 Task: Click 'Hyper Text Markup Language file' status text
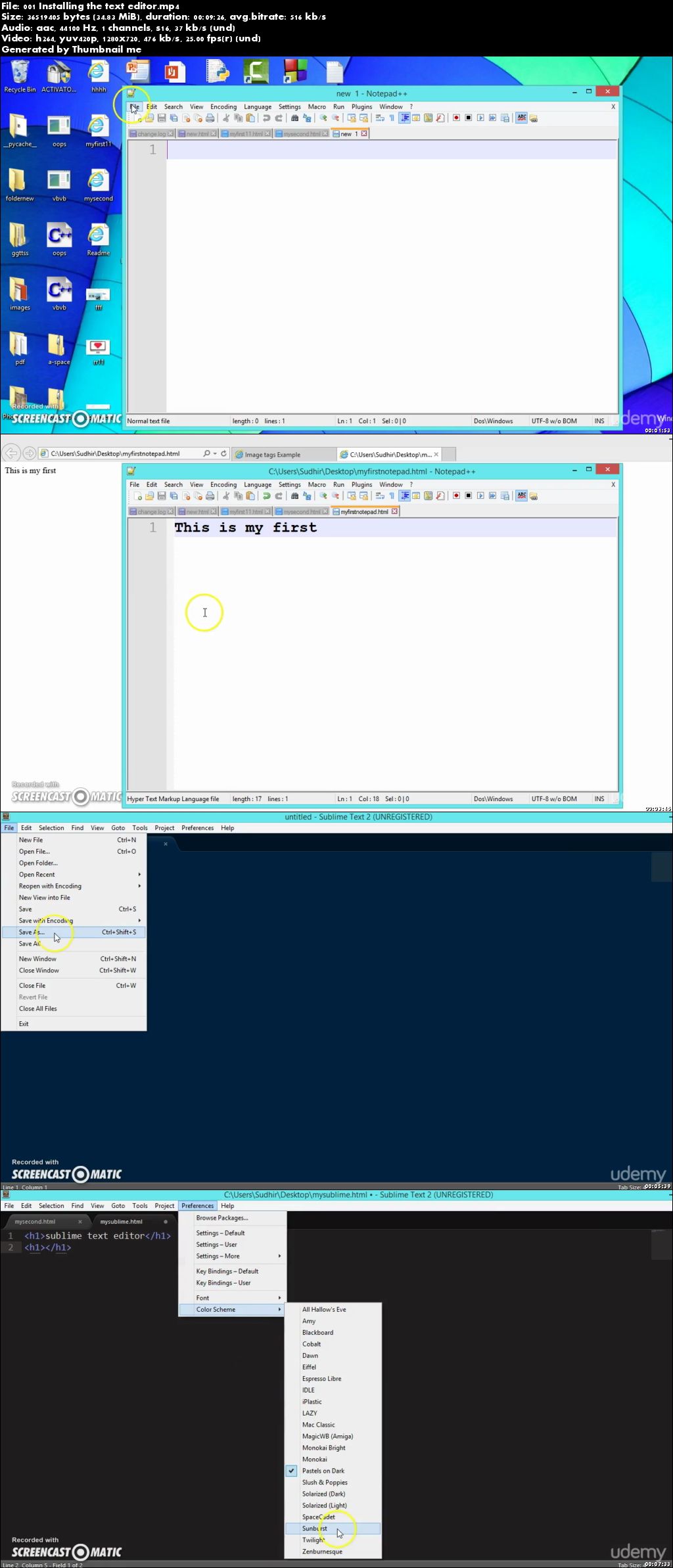pos(173,799)
